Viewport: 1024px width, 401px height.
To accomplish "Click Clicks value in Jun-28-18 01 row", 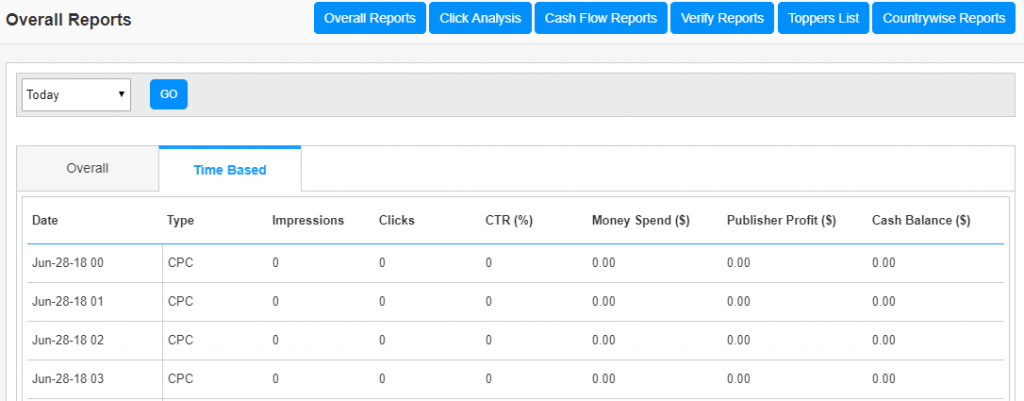I will 382,302.
